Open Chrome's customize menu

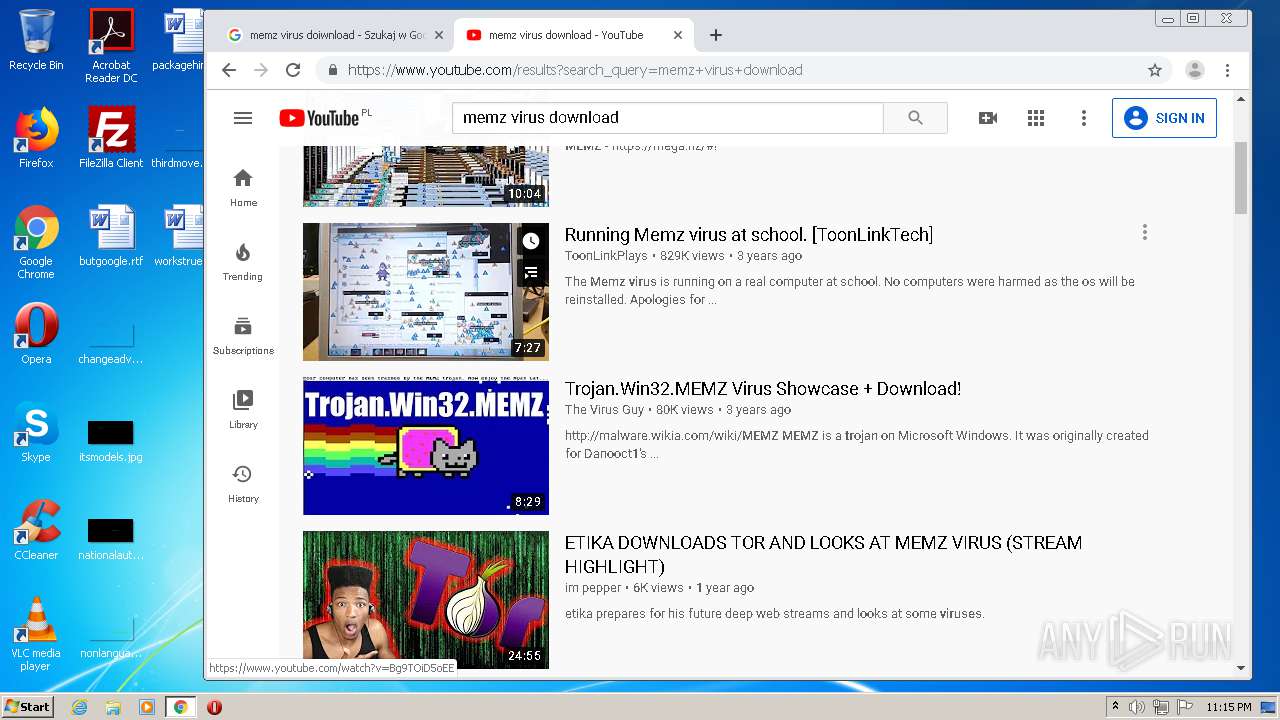pyautogui.click(x=1227, y=70)
